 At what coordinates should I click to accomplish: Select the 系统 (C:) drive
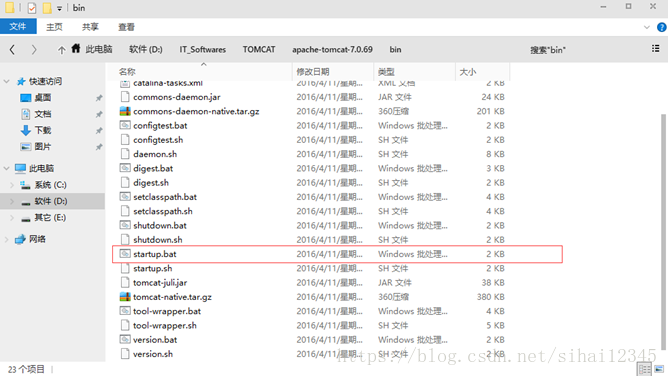coord(50,185)
